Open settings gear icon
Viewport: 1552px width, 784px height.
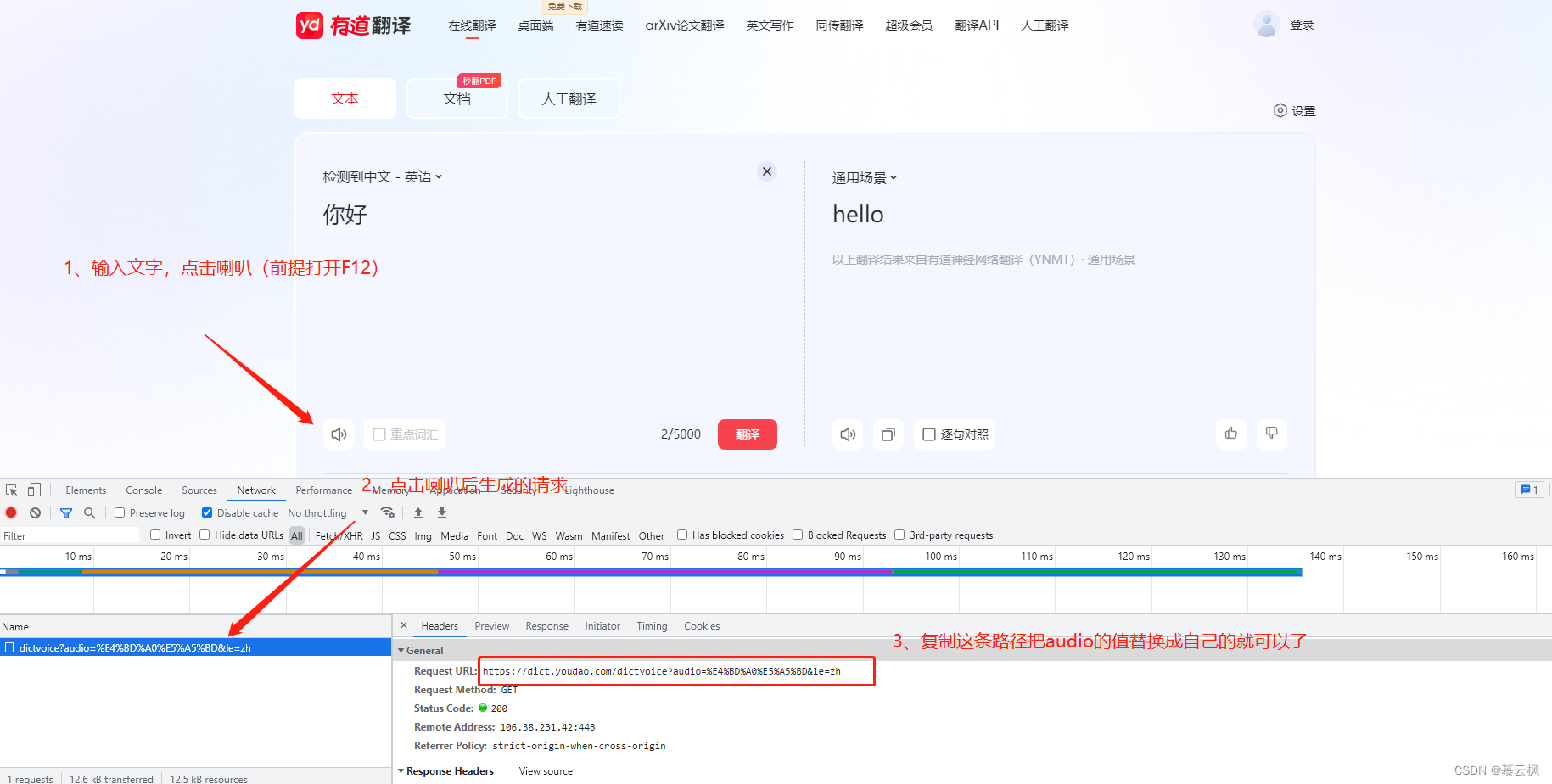coord(1280,110)
